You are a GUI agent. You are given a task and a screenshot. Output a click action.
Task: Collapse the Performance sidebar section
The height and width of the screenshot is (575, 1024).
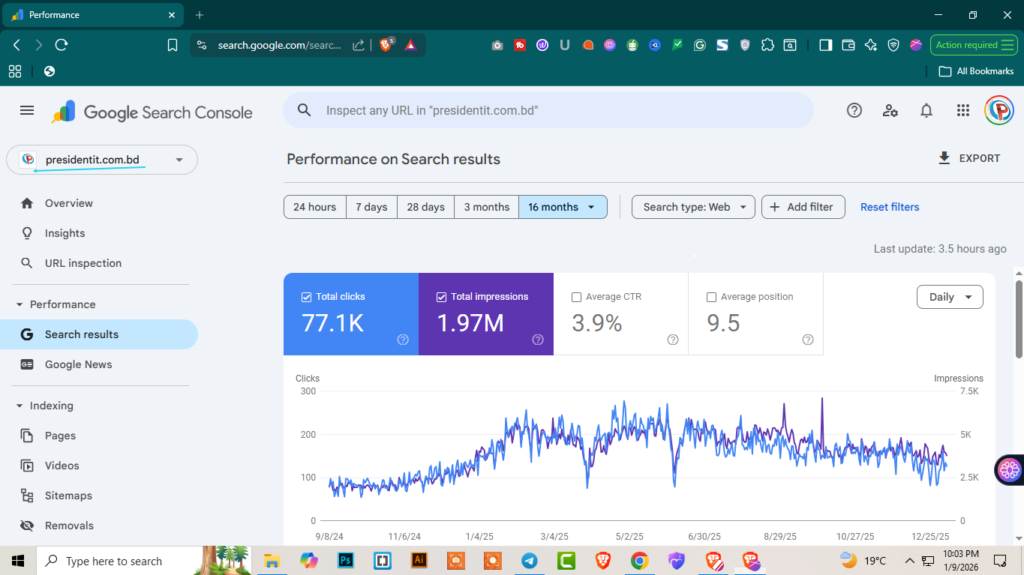tap(20, 304)
